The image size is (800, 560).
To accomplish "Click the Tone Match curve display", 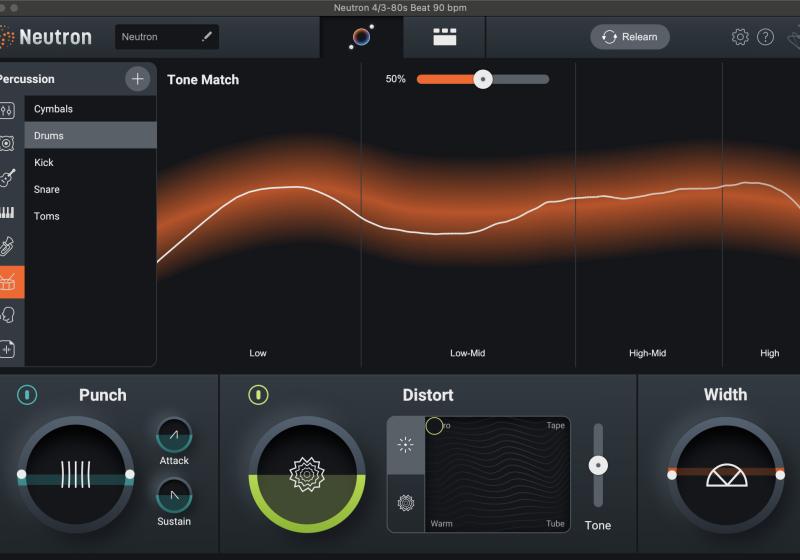I will click(x=479, y=214).
